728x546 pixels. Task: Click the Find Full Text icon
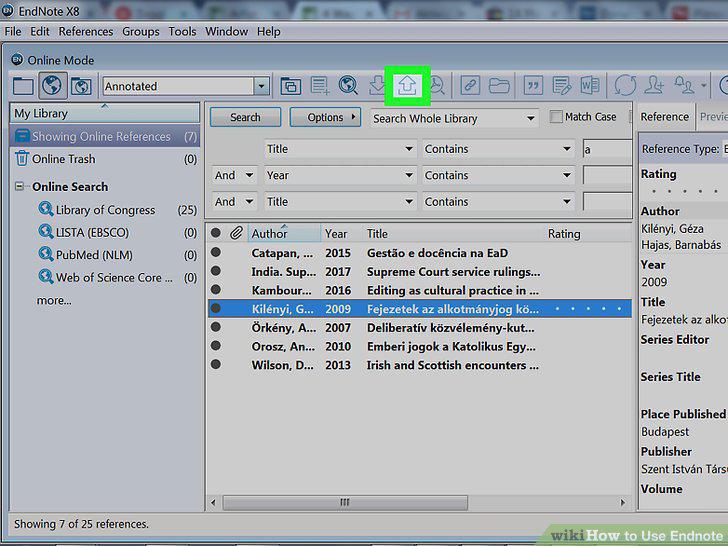pyautogui.click(x=437, y=85)
